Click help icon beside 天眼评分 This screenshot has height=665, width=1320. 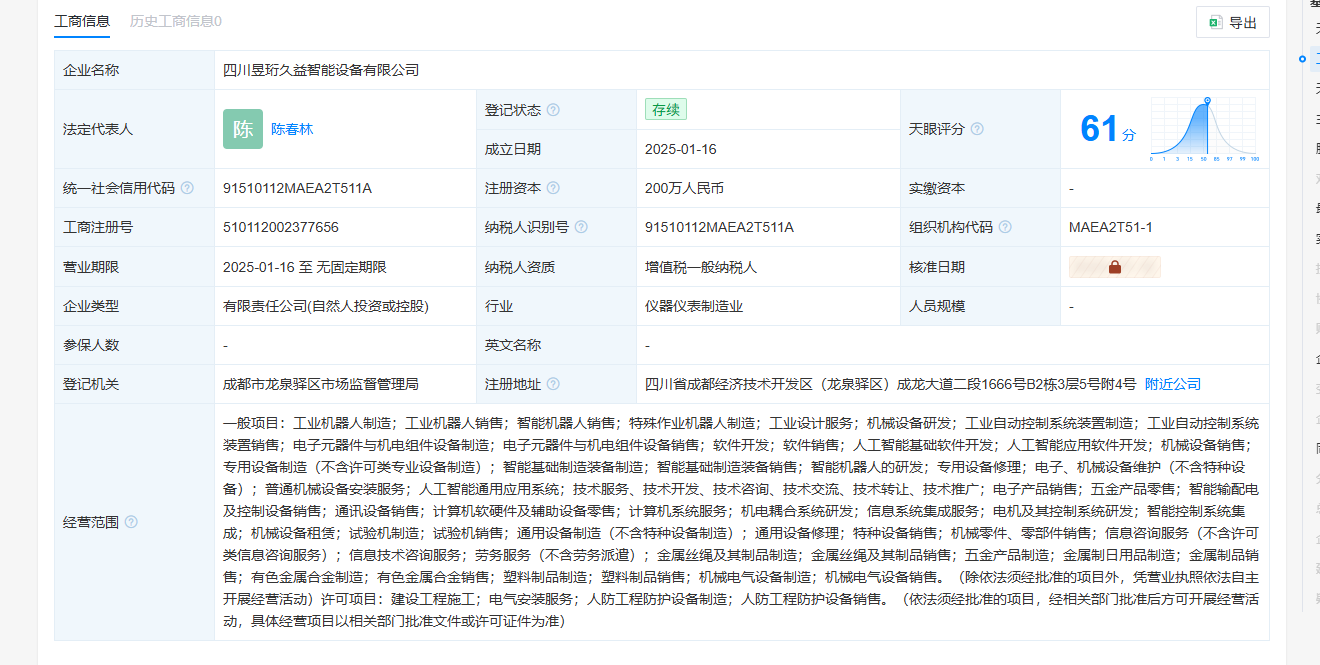coord(977,129)
